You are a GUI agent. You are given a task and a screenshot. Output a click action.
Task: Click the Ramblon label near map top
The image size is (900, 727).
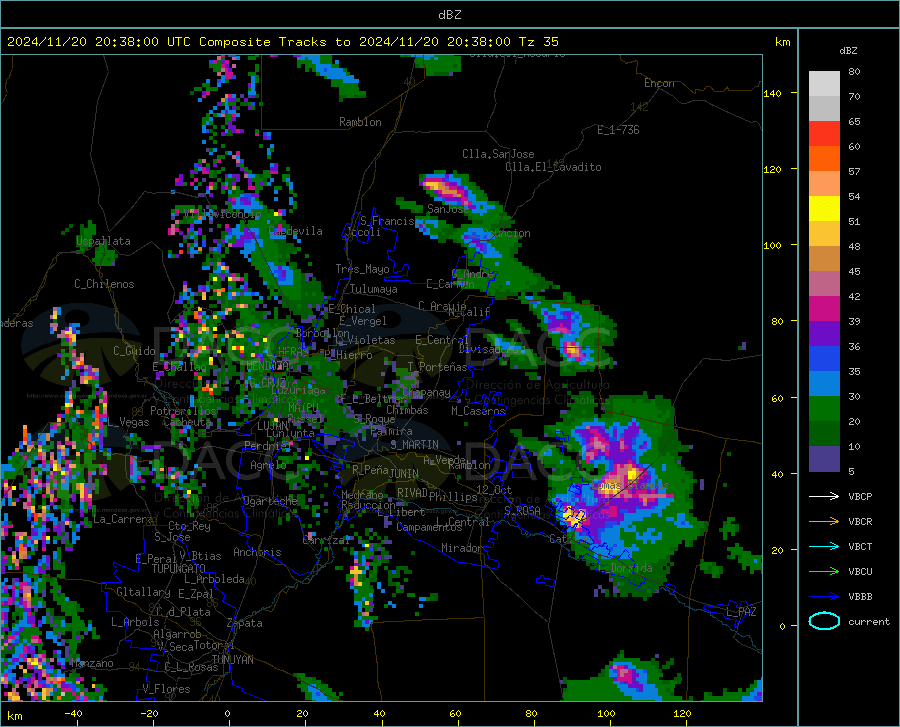(x=360, y=122)
